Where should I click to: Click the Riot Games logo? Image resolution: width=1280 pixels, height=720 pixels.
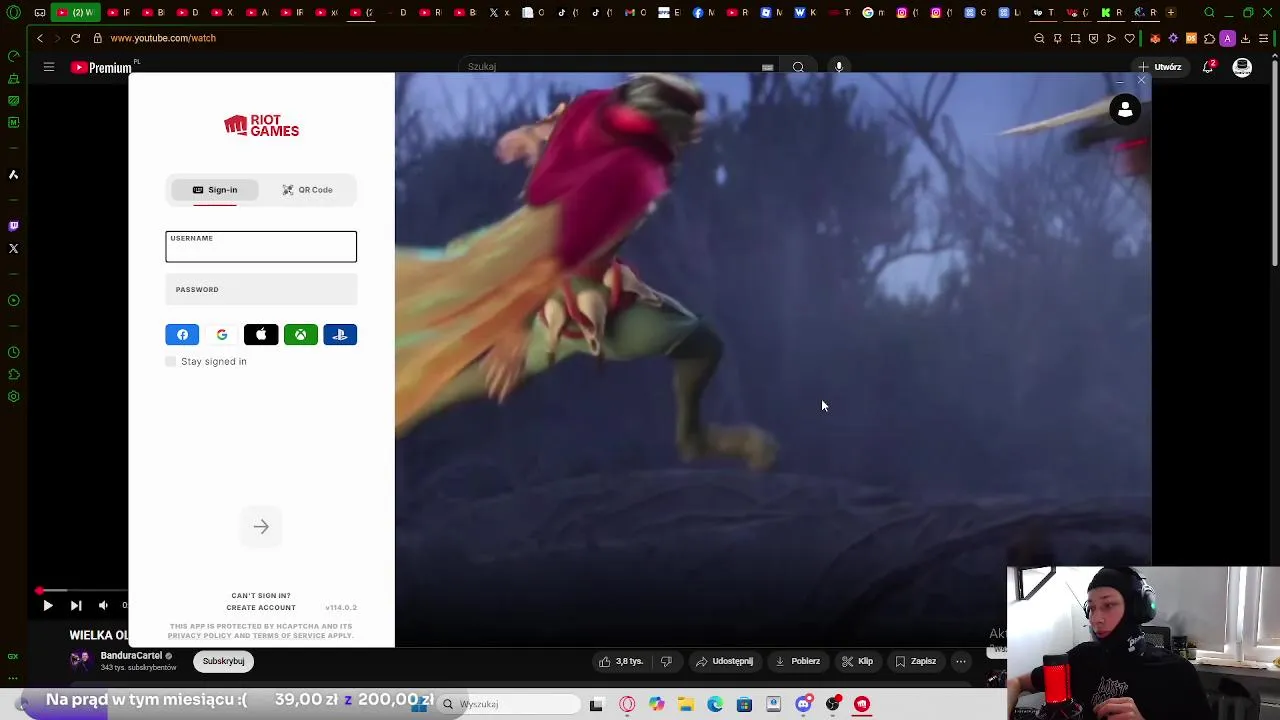pos(261,126)
